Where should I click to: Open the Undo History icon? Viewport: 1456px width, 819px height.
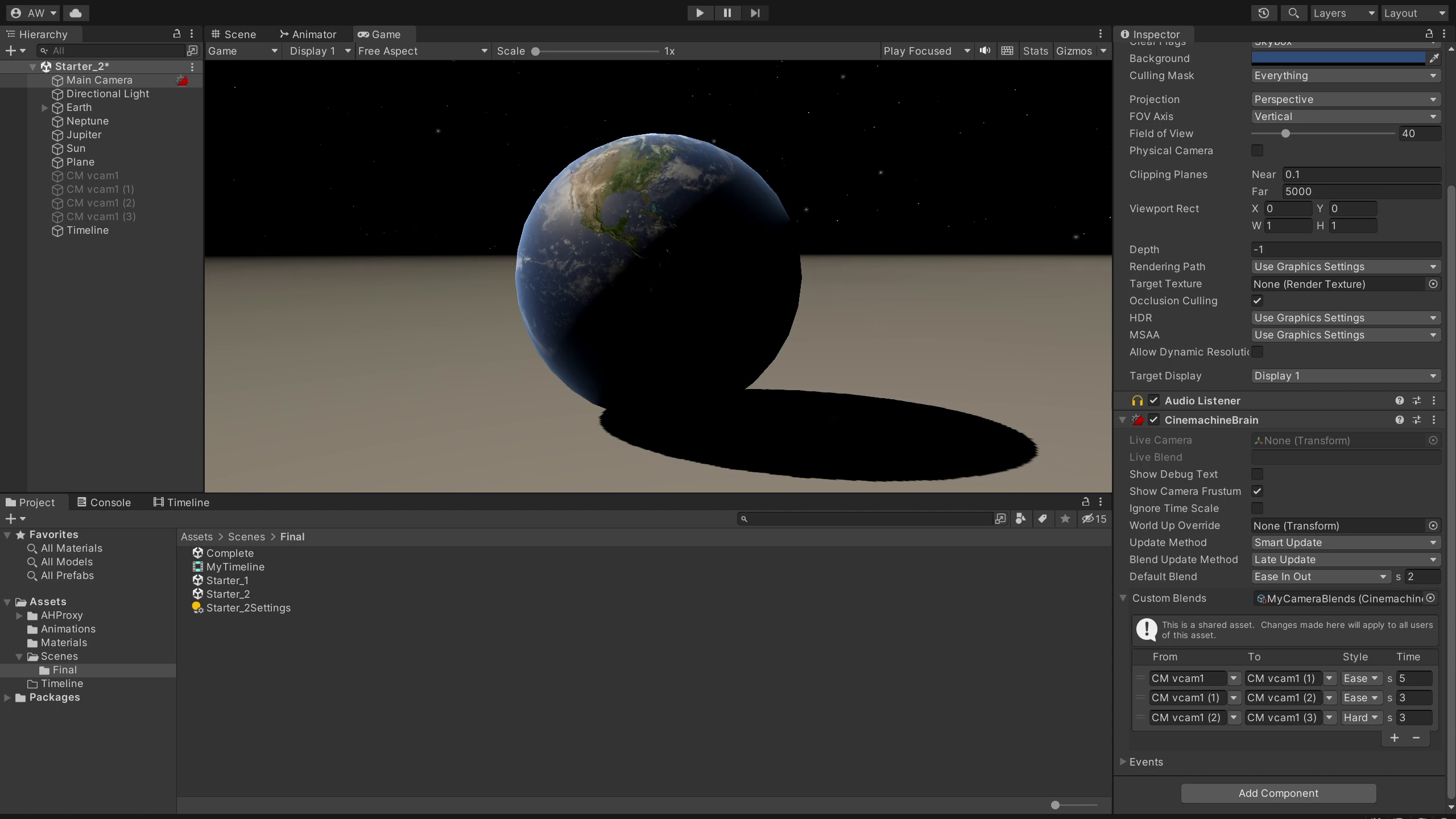click(1263, 13)
